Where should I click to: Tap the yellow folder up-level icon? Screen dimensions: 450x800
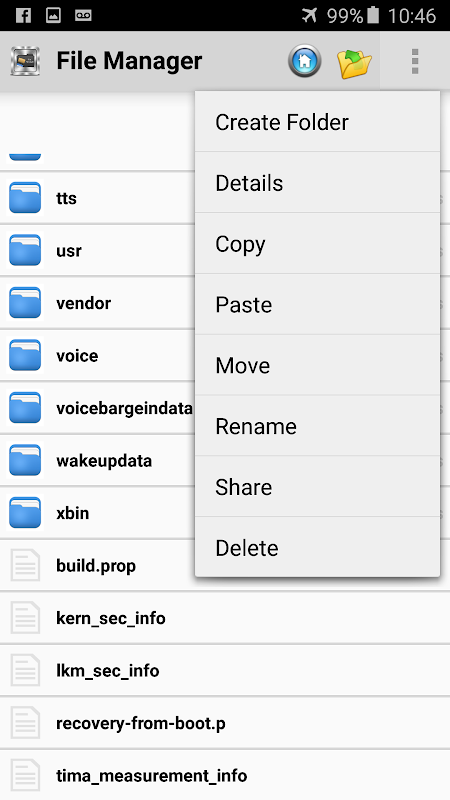tap(354, 63)
